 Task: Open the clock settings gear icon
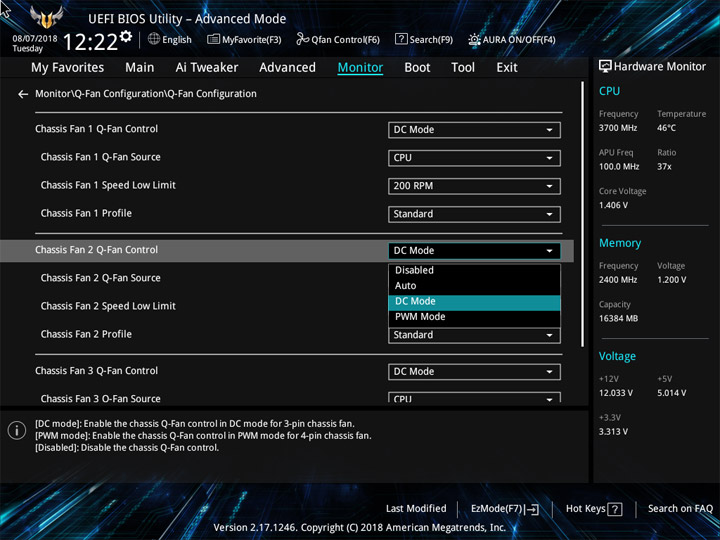126,36
